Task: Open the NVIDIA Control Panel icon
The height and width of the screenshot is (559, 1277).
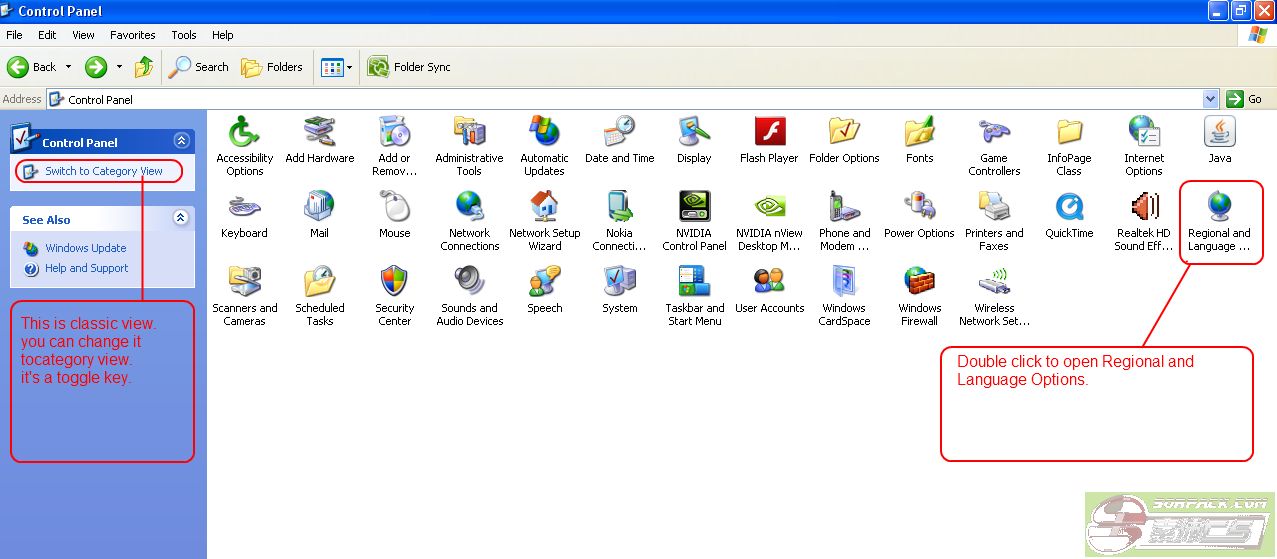Action: 694,208
